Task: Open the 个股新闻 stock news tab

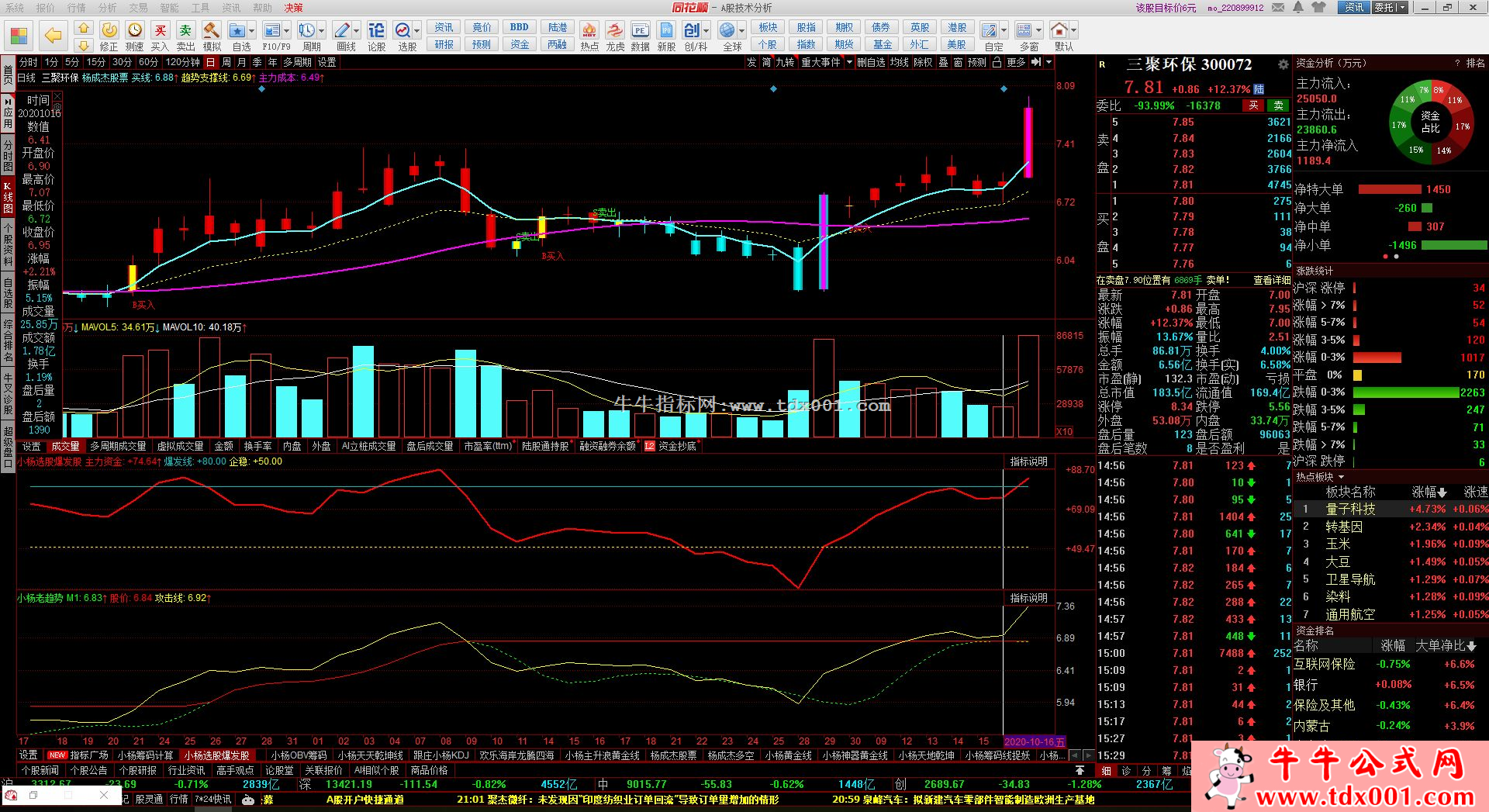Action: [40, 770]
